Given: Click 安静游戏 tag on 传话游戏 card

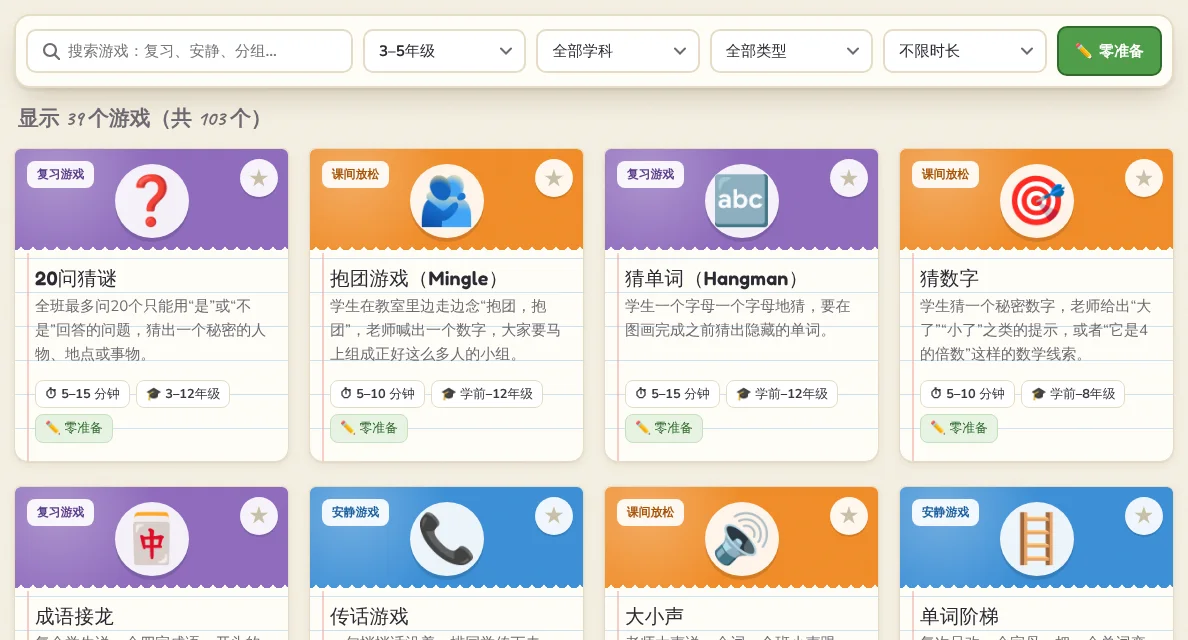Looking at the screenshot, I should 355,512.
